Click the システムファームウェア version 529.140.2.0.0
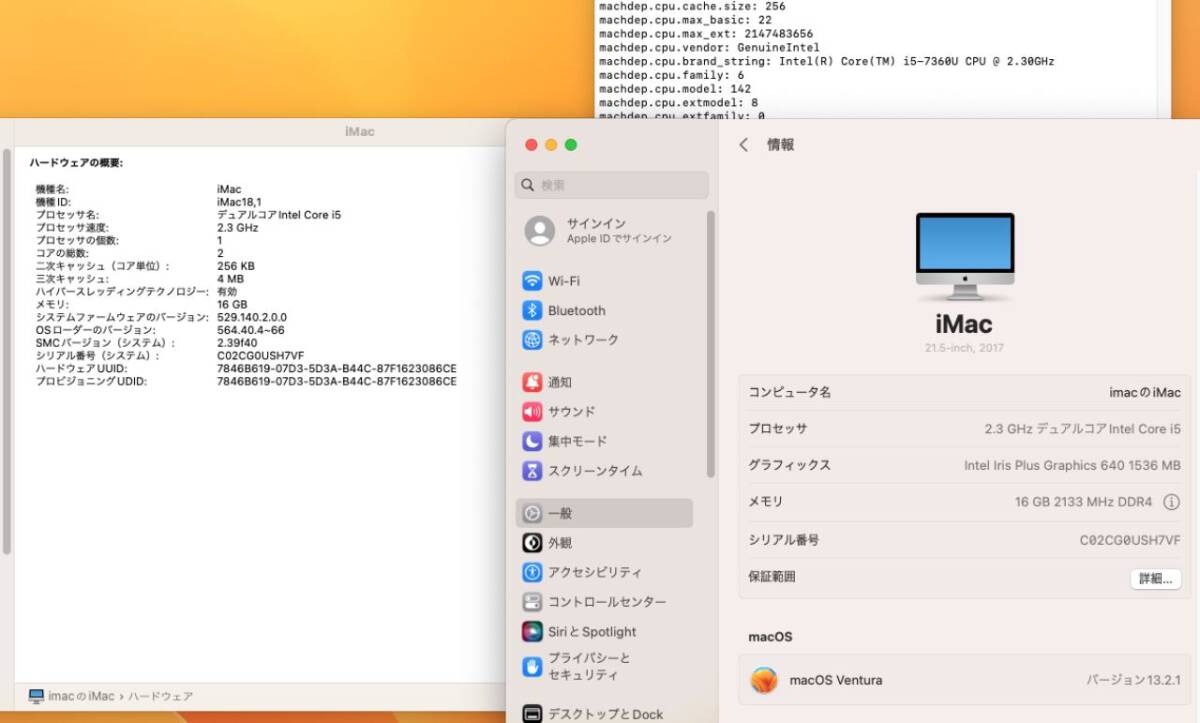This screenshot has height=723, width=1200. pyautogui.click(x=252, y=317)
